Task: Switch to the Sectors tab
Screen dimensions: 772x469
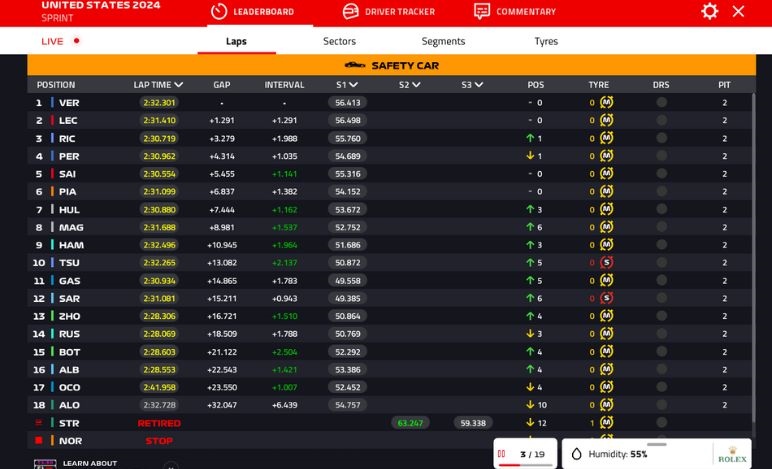Action: coord(339,41)
